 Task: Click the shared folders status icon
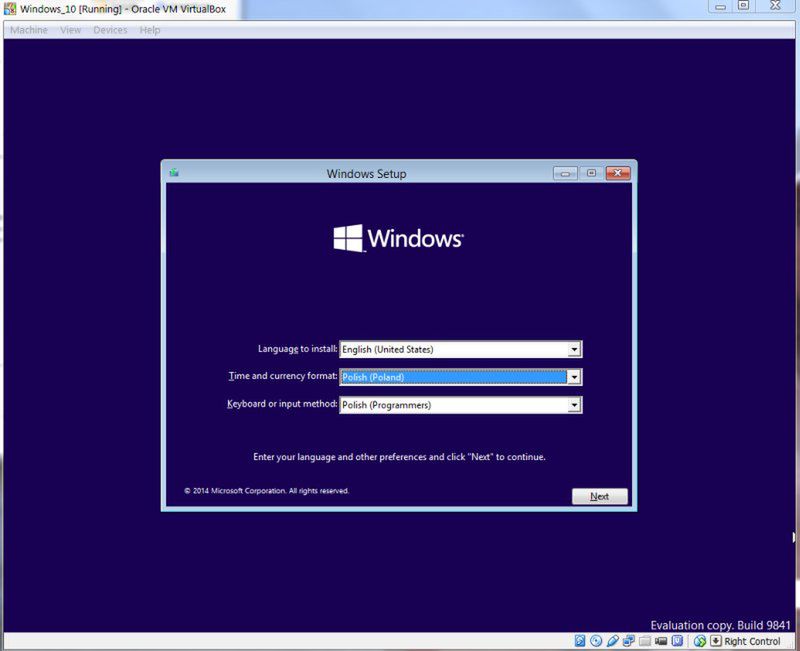coord(645,641)
